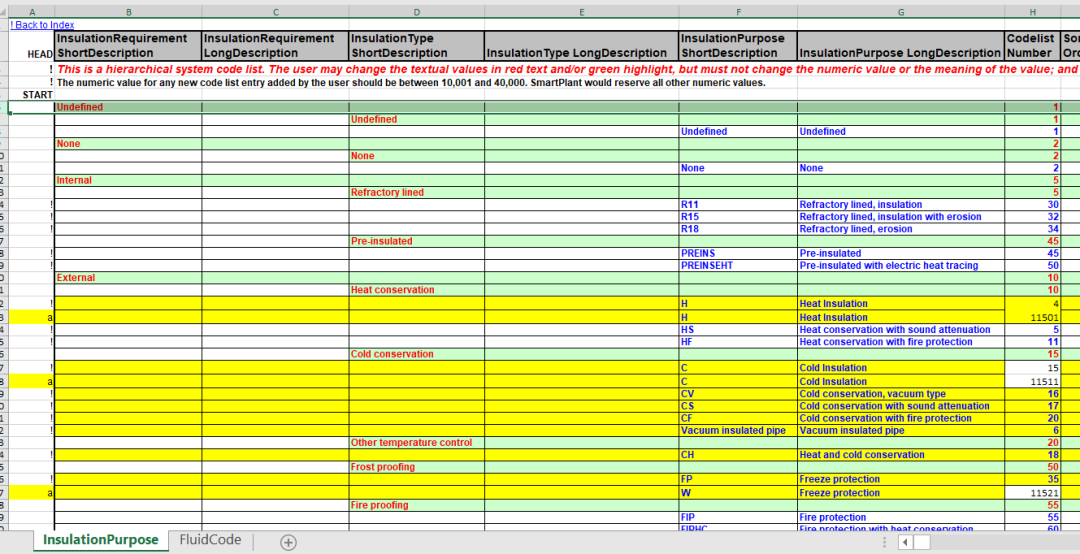
Task: Select the Internal requirement cell
Action: click(x=128, y=181)
